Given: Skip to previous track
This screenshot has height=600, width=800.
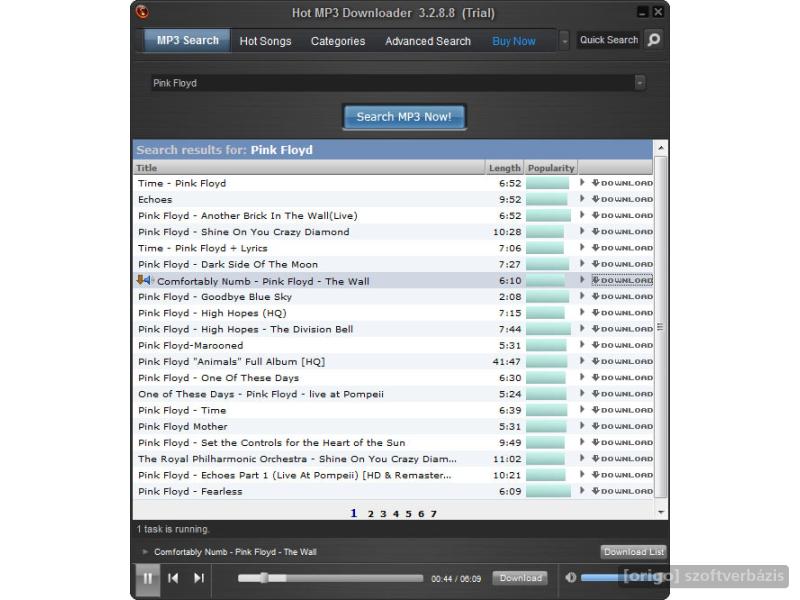Looking at the screenshot, I should tap(173, 578).
